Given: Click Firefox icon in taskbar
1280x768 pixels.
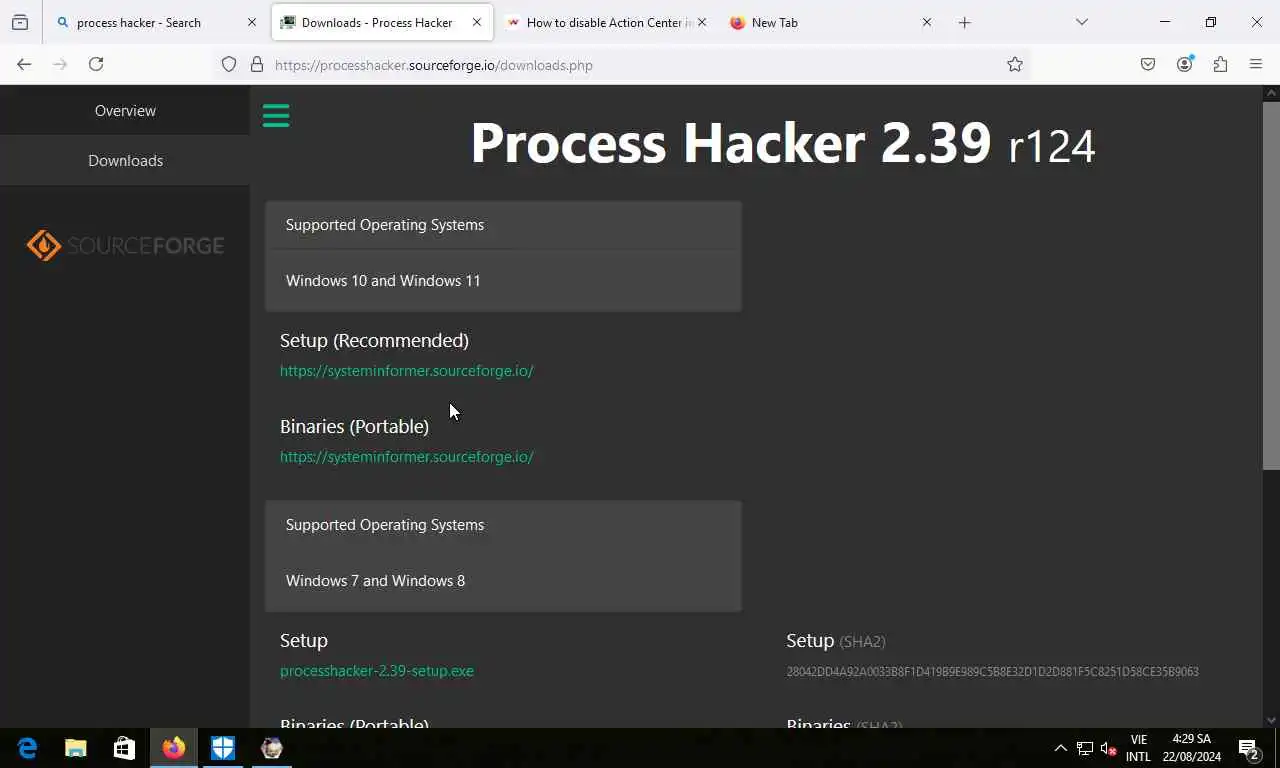Looking at the screenshot, I should (173, 748).
